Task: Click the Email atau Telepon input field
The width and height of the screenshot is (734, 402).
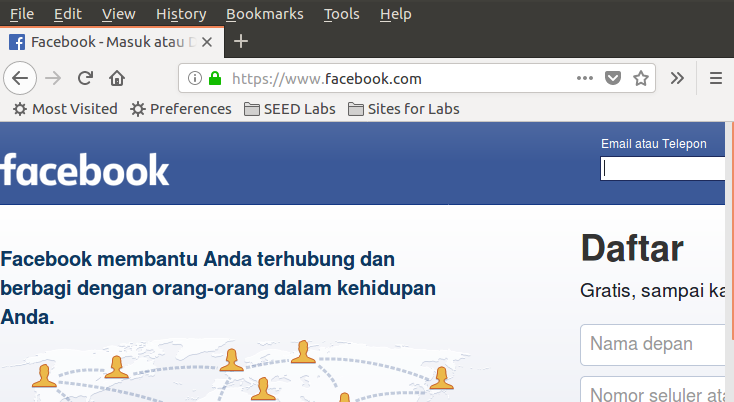Action: click(x=662, y=168)
